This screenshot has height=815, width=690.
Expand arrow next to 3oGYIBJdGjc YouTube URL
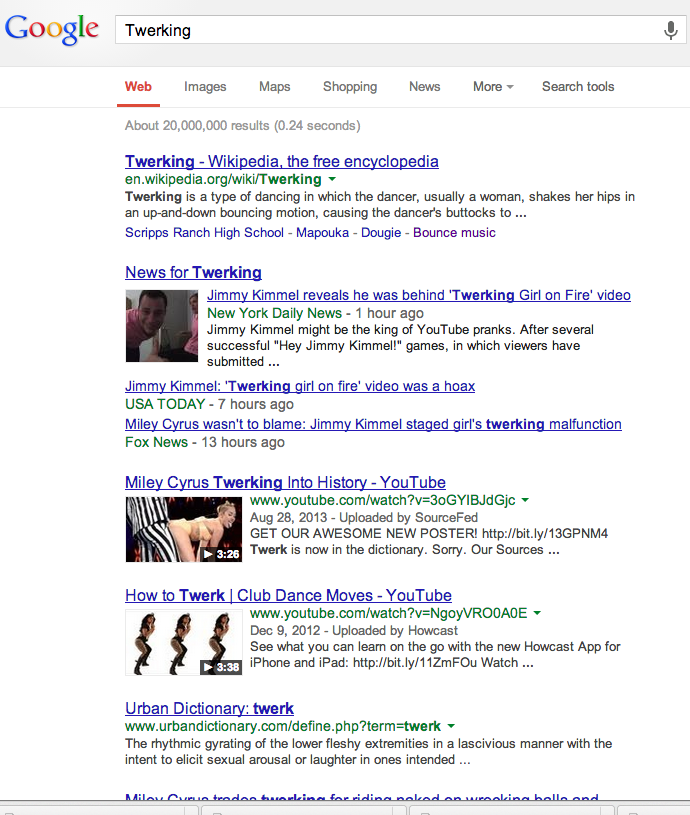tap(525, 500)
